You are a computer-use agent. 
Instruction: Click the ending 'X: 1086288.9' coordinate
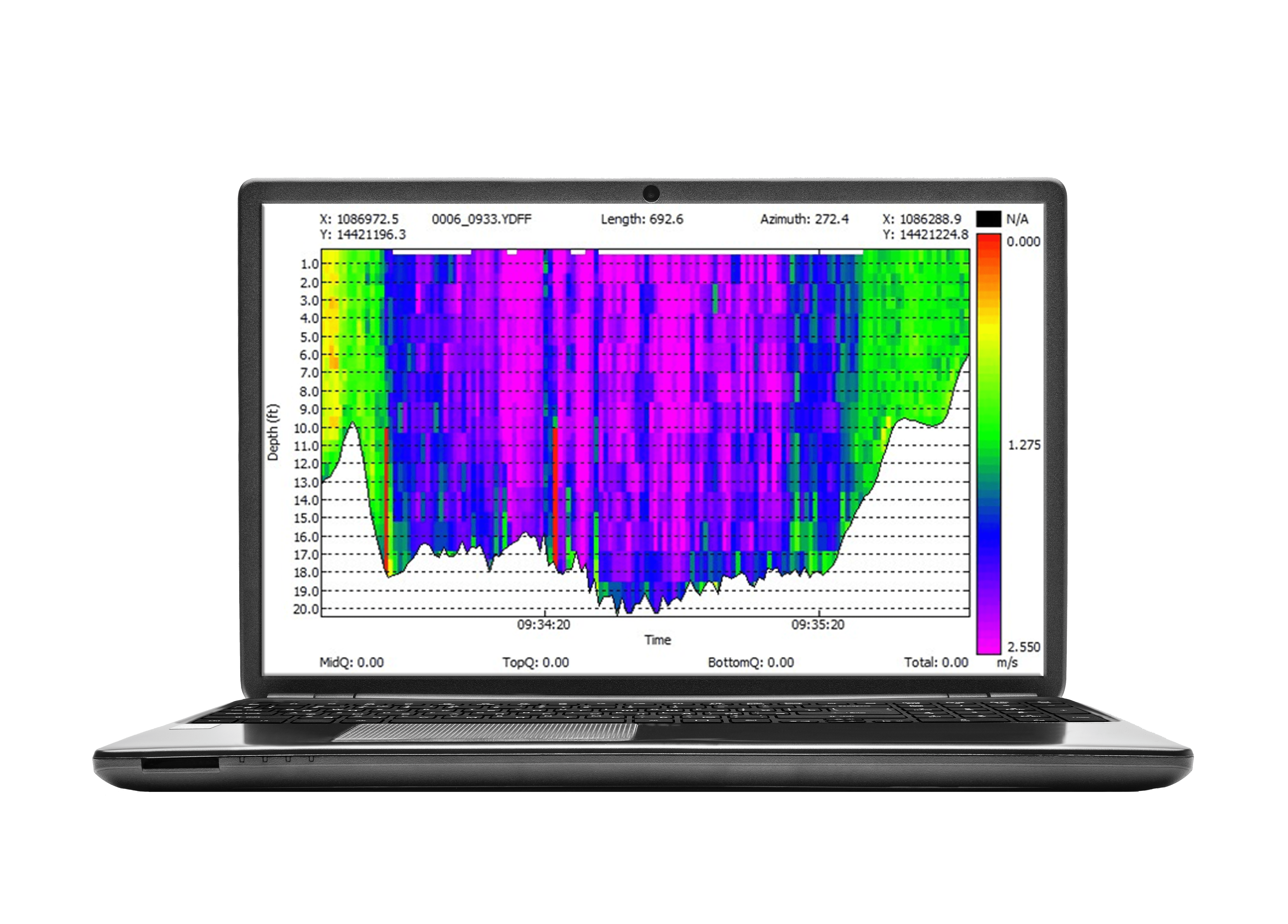point(922,219)
